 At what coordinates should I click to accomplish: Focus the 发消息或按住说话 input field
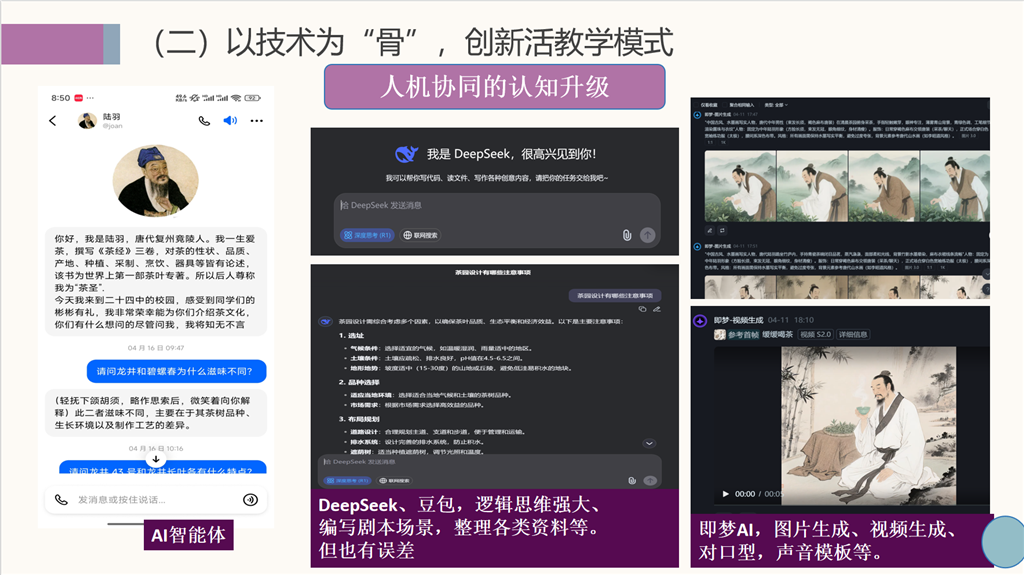155,500
